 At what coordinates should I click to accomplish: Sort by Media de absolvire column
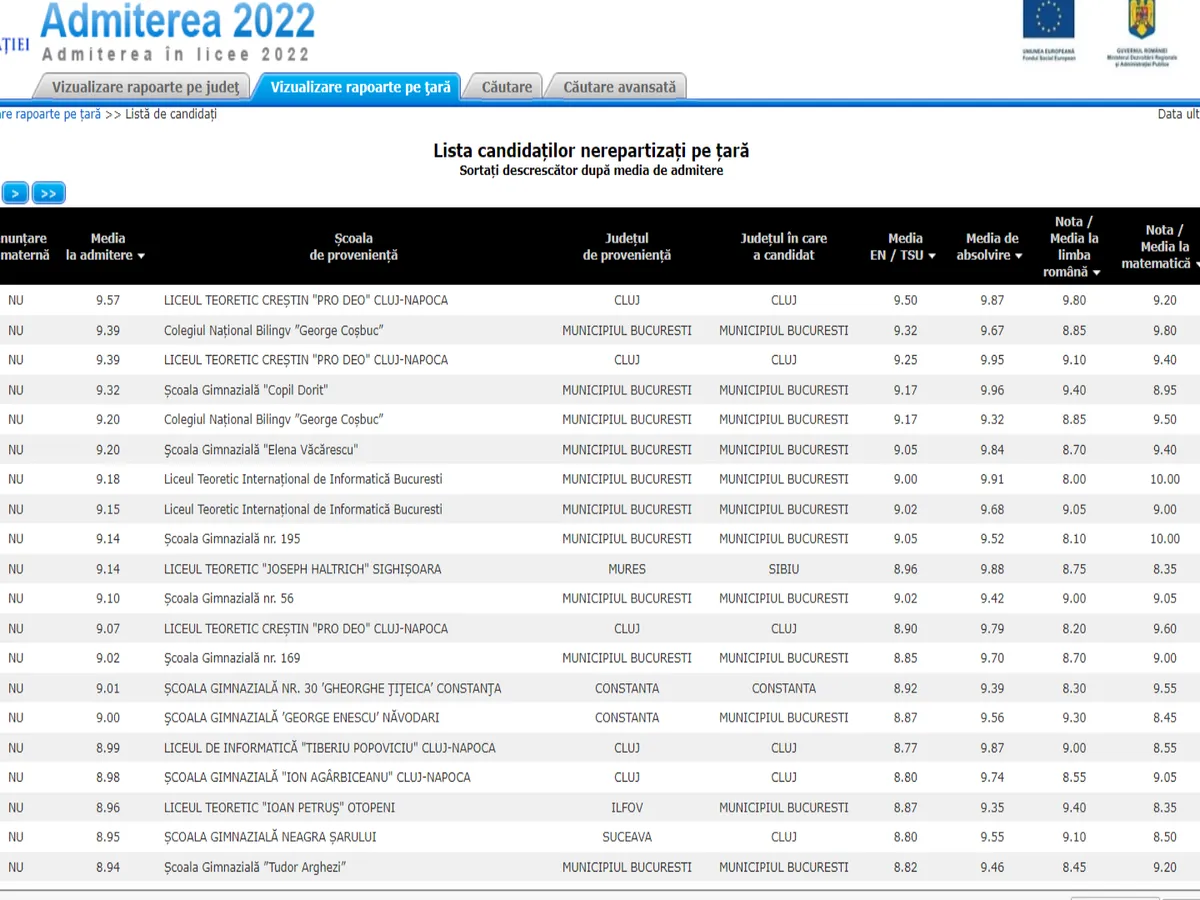tap(991, 247)
